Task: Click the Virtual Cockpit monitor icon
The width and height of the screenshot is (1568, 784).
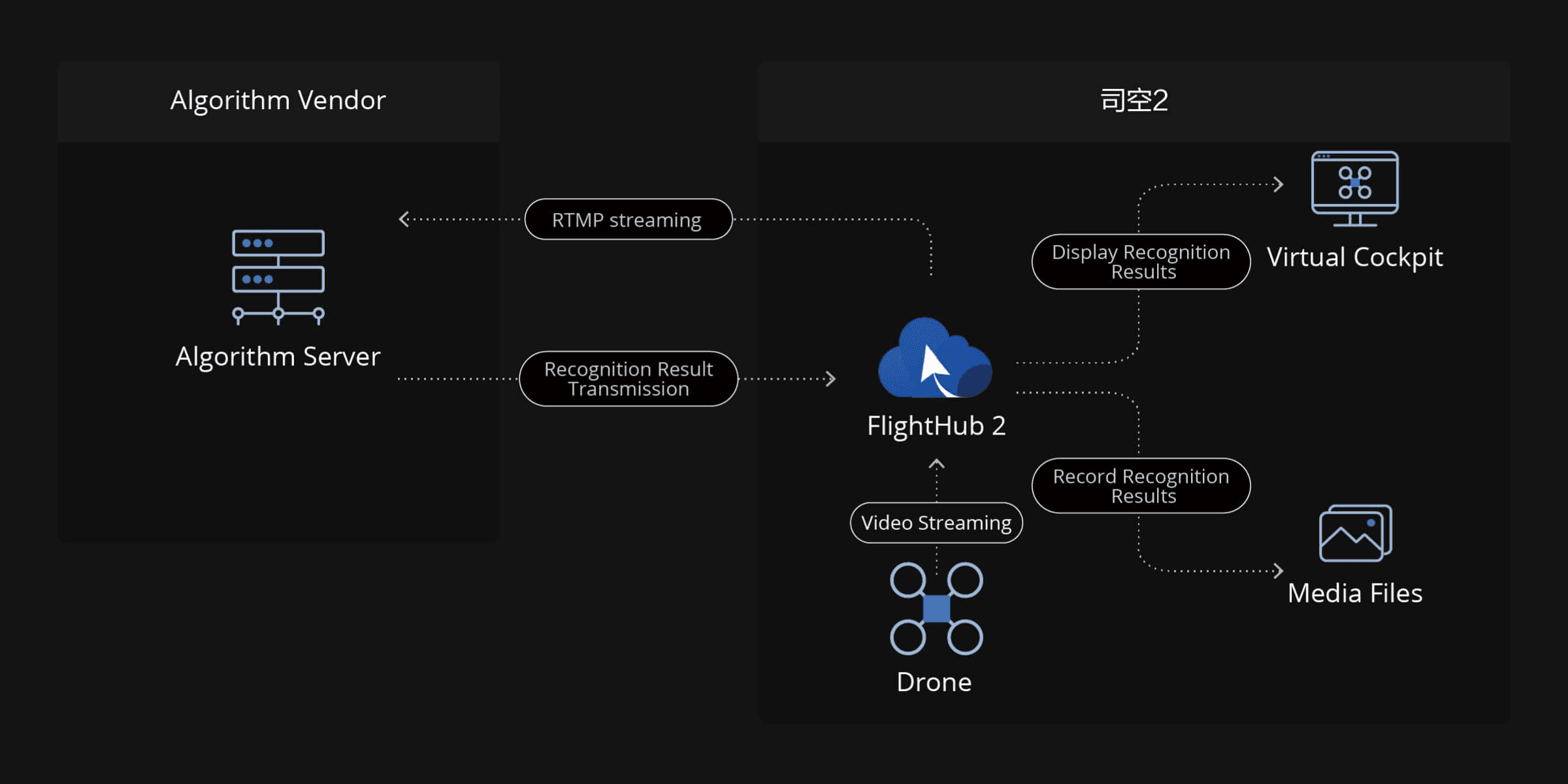Action: pyautogui.click(x=1354, y=188)
